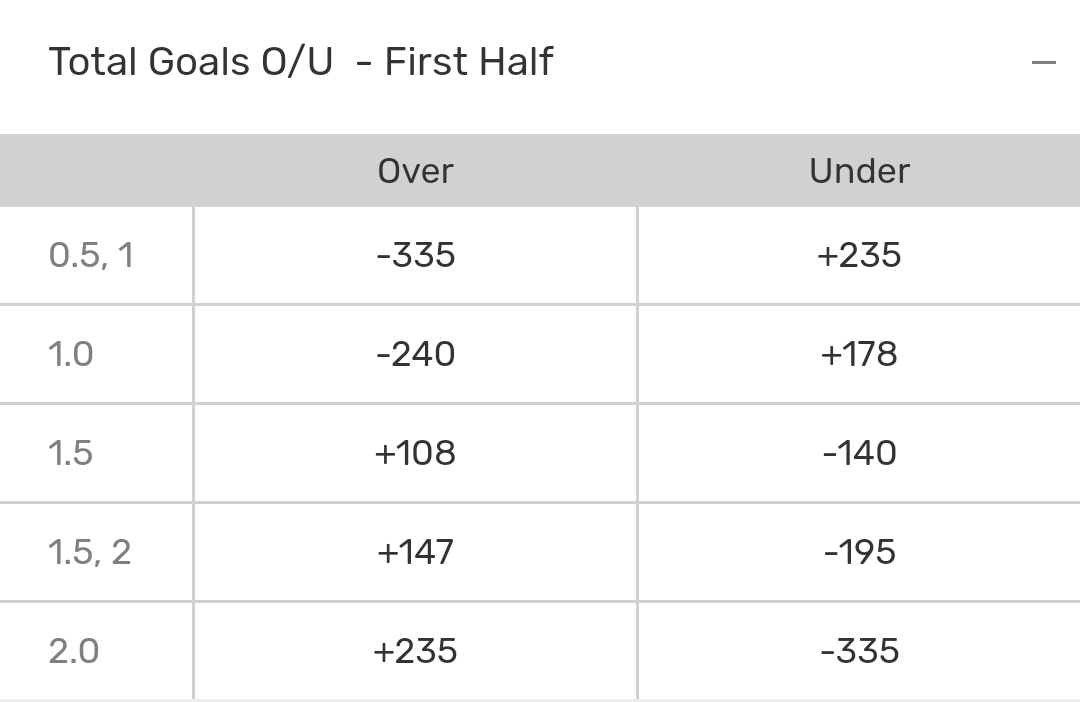Collapse the Total Goals O/U section

coord(1043,62)
